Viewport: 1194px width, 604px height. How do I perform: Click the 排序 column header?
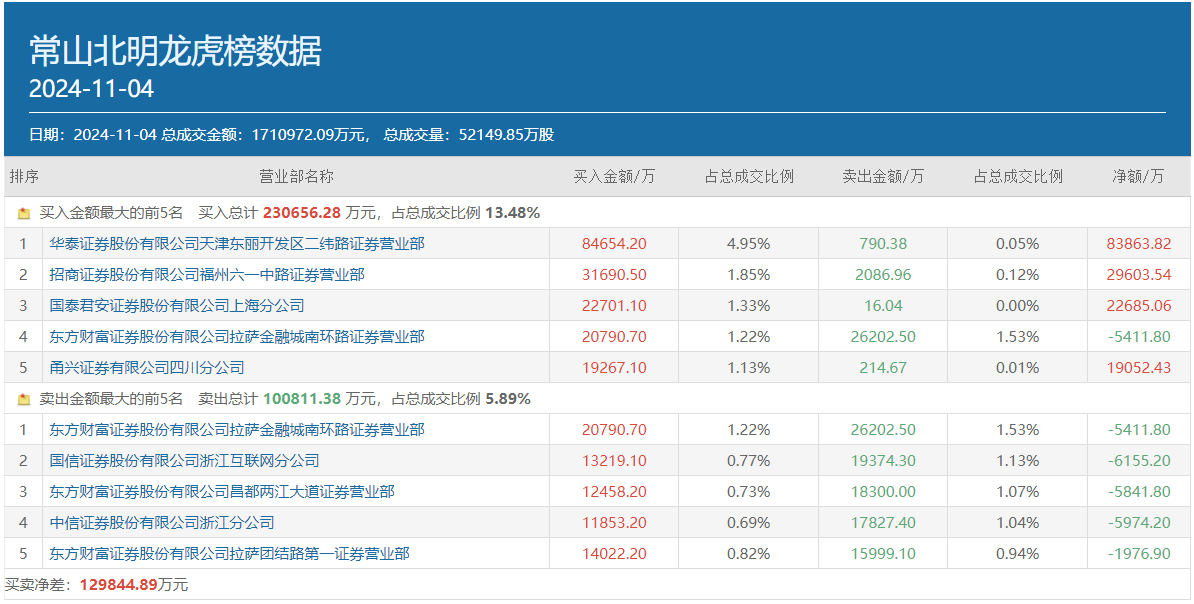point(24,177)
